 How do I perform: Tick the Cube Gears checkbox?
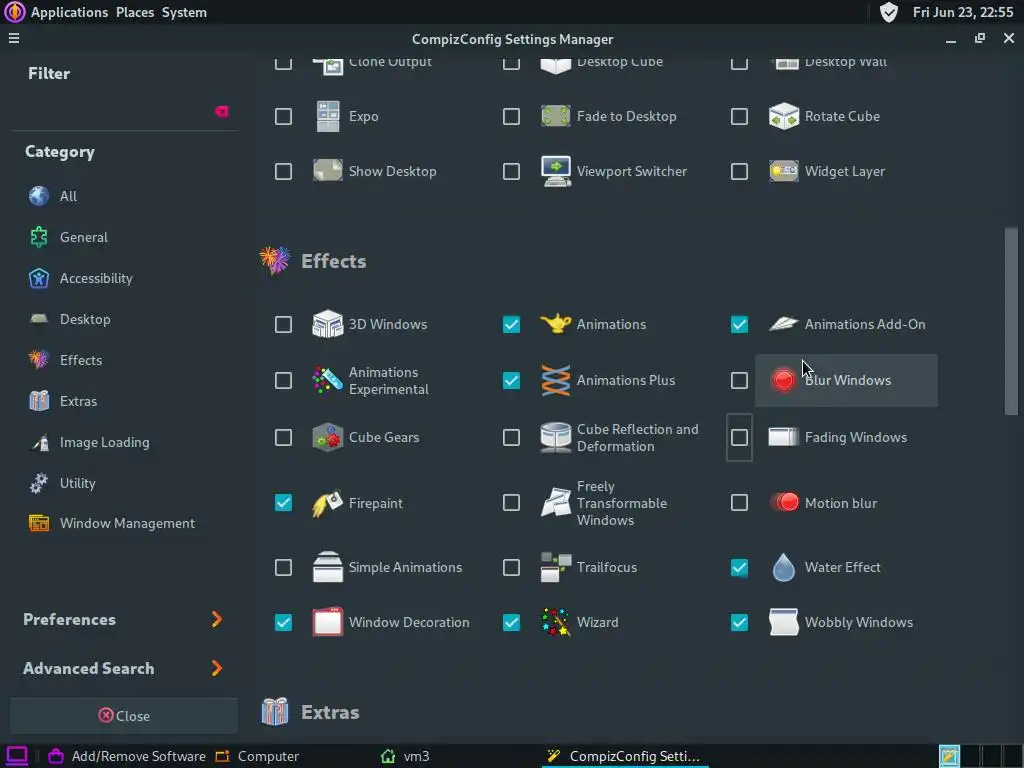pos(283,437)
